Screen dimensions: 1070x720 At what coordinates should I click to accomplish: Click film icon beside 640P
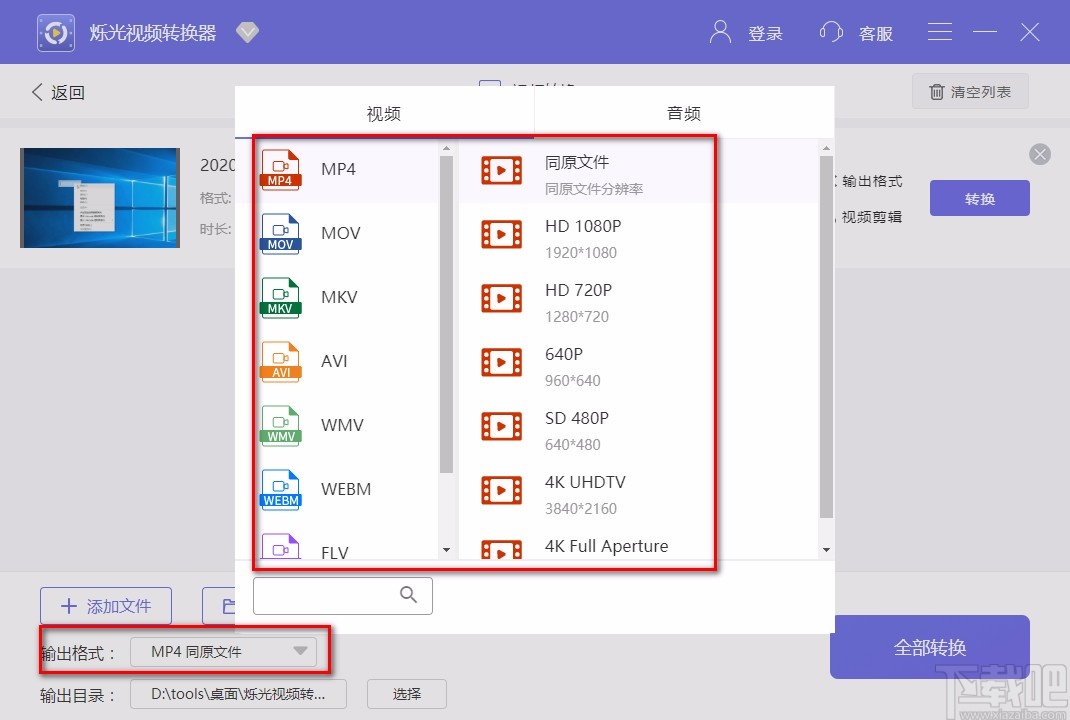[x=502, y=362]
